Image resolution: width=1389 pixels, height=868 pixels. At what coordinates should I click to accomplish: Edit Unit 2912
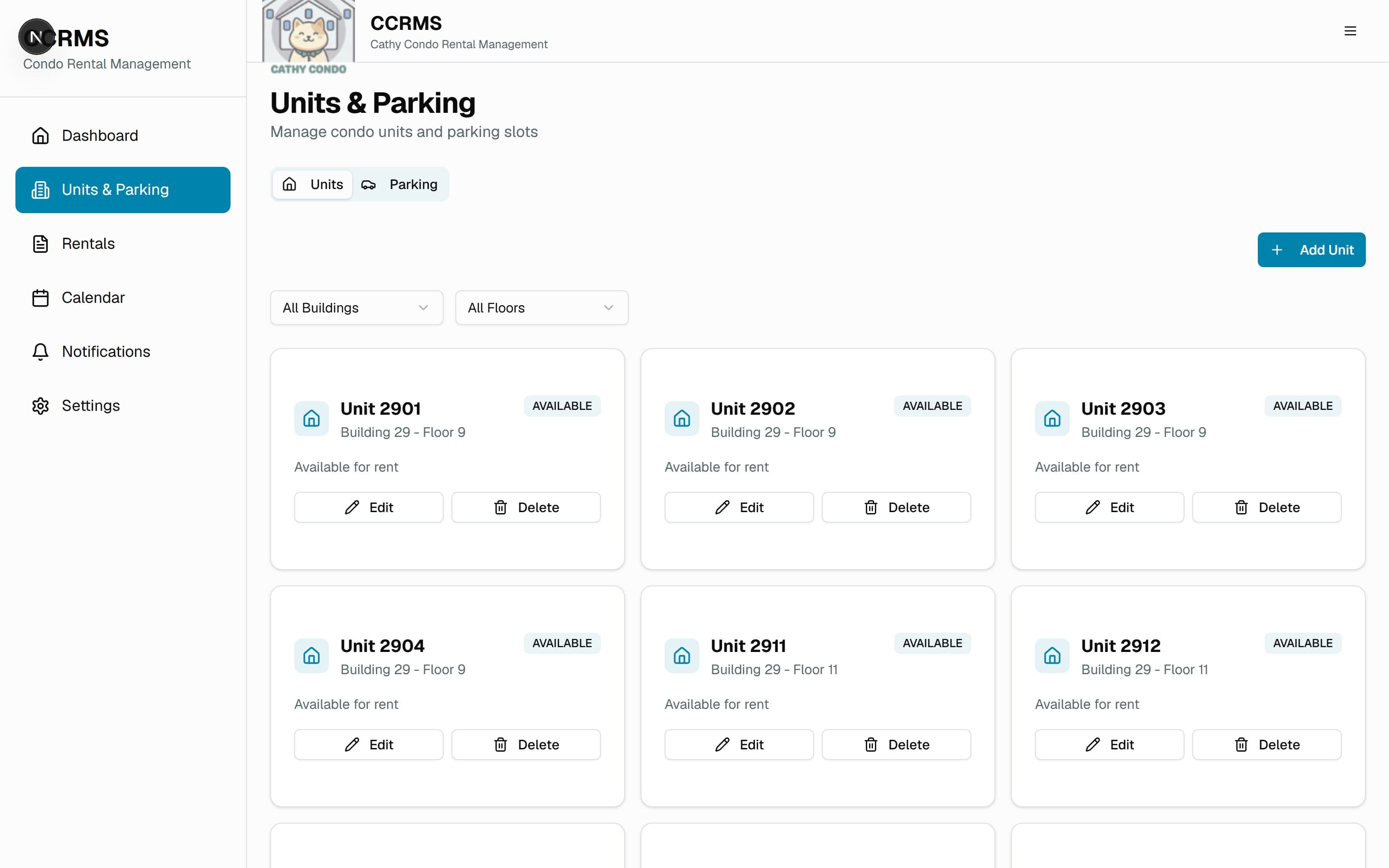(x=1109, y=745)
